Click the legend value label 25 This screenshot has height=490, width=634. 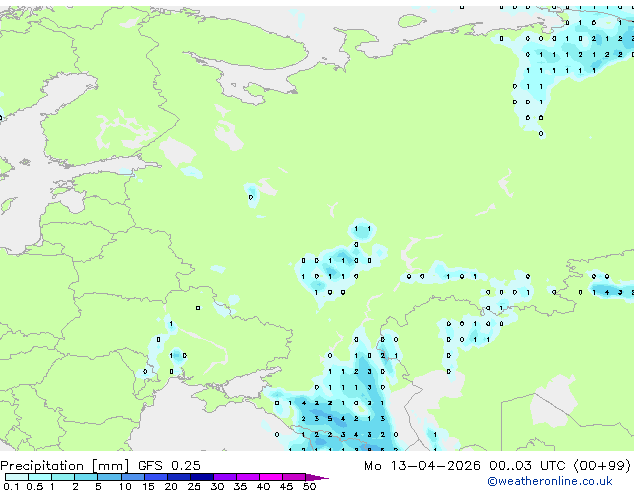[194, 487]
